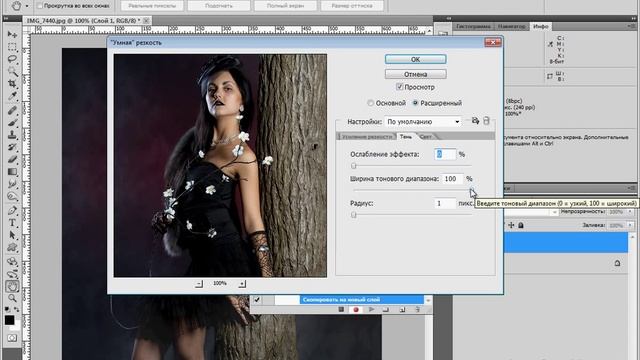This screenshot has width=640, height=360.
Task: Click the lock position icon in Layers panel
Action: click(511, 225)
